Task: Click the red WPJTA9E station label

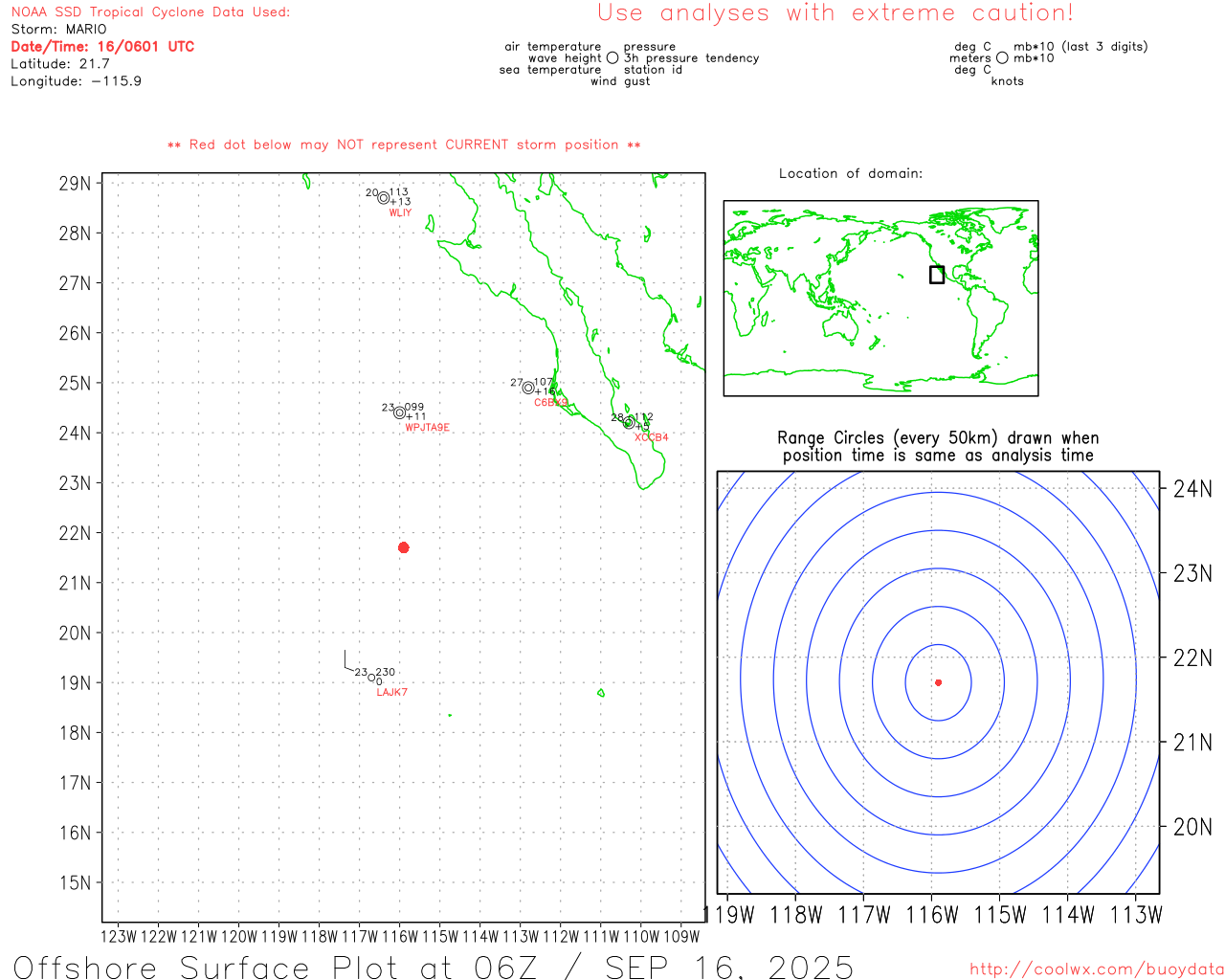Action: coord(427,428)
